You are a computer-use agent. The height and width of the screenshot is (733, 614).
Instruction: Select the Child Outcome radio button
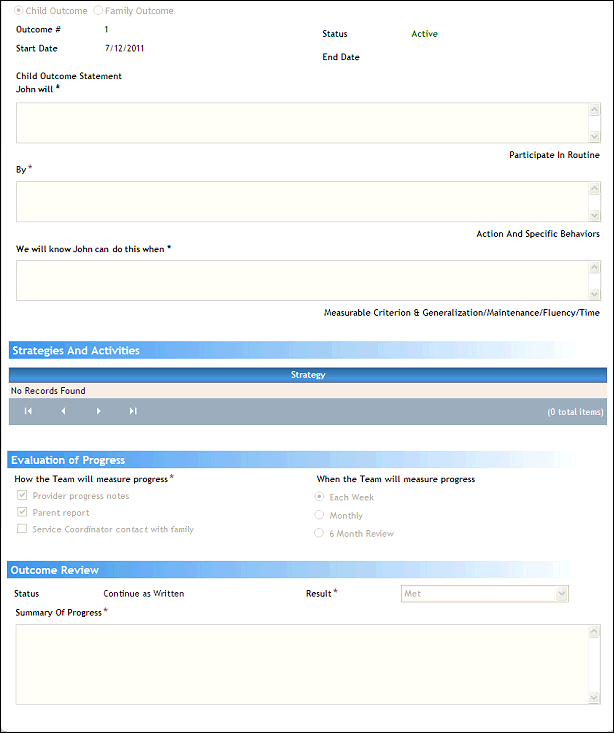pyautogui.click(x=20, y=11)
